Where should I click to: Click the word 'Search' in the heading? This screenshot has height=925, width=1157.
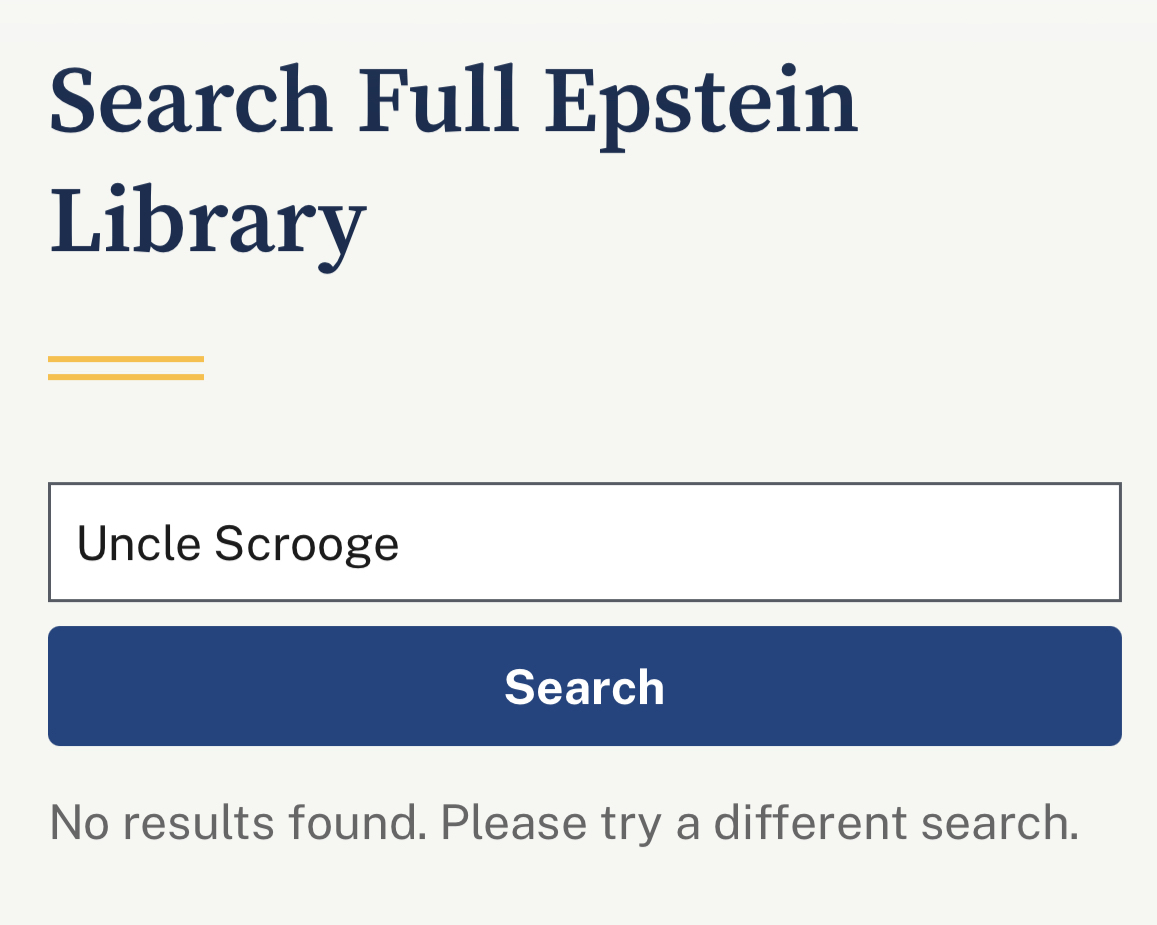tap(190, 102)
